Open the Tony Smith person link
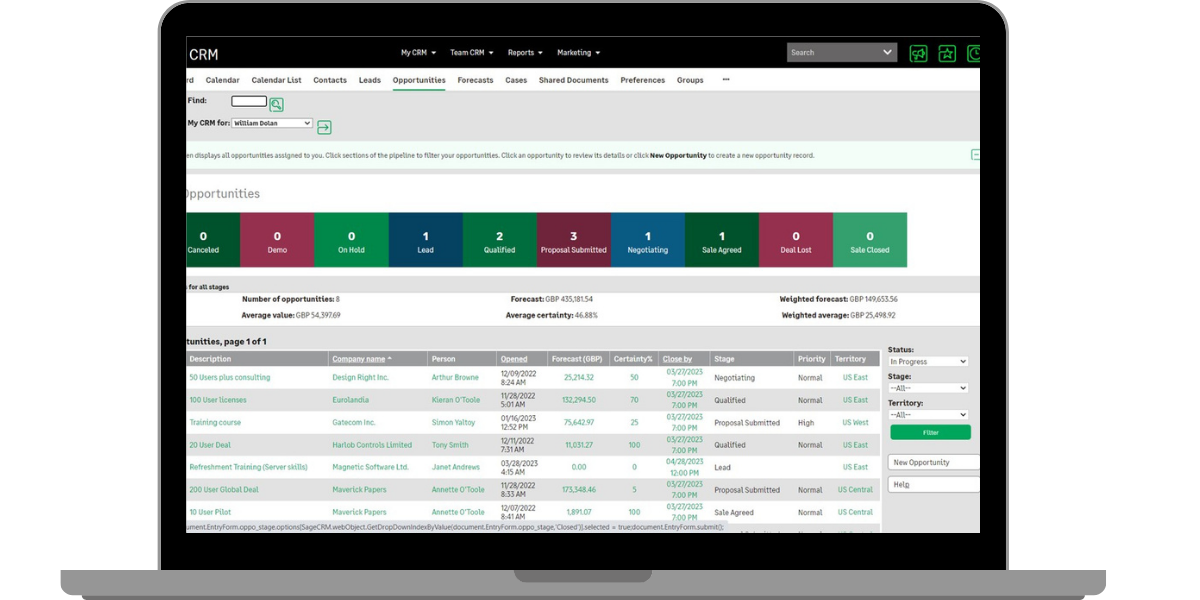 (450, 445)
